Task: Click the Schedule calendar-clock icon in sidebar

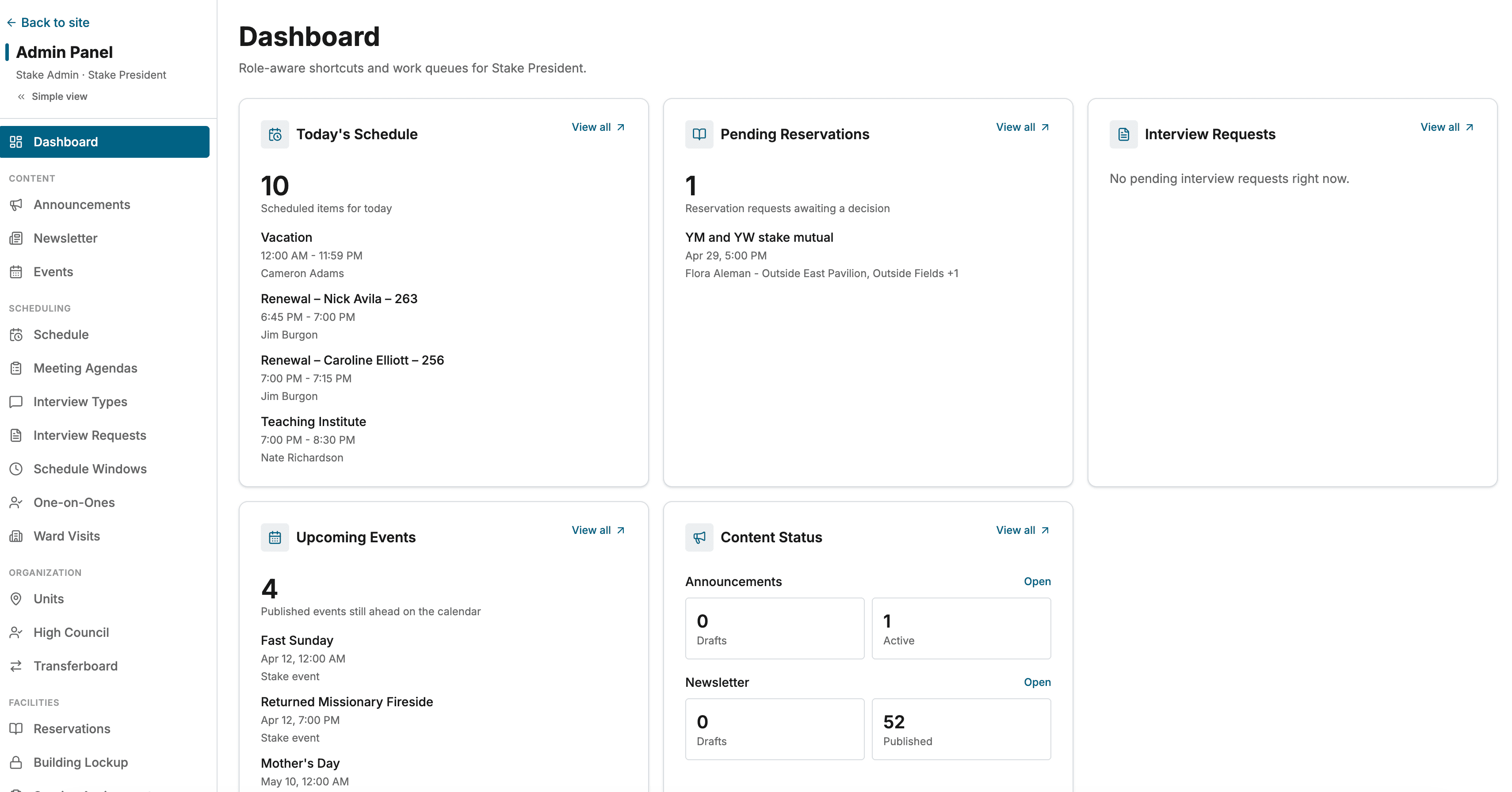Action: click(16, 335)
